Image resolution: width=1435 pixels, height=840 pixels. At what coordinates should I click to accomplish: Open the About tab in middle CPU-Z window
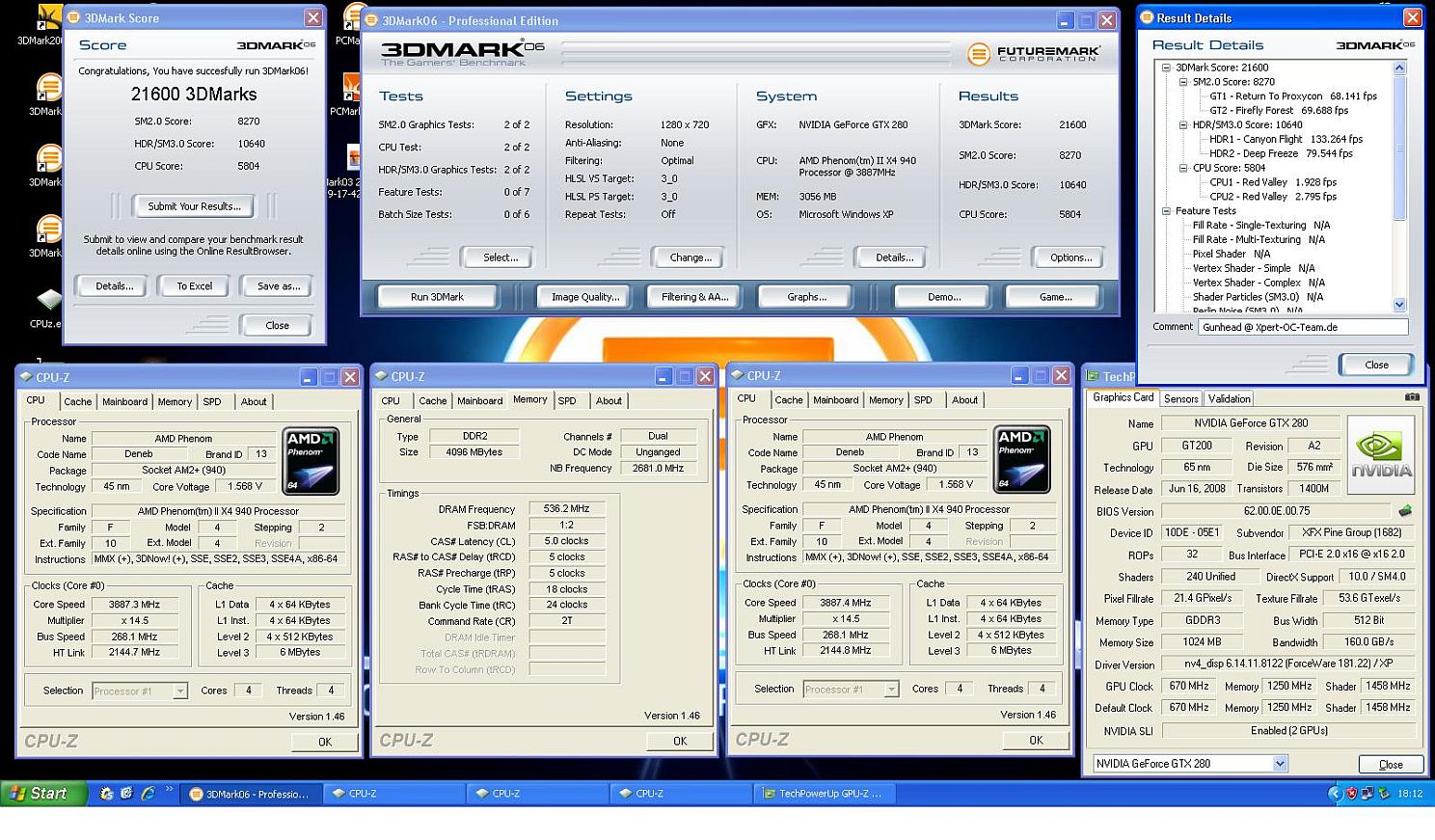(x=609, y=400)
